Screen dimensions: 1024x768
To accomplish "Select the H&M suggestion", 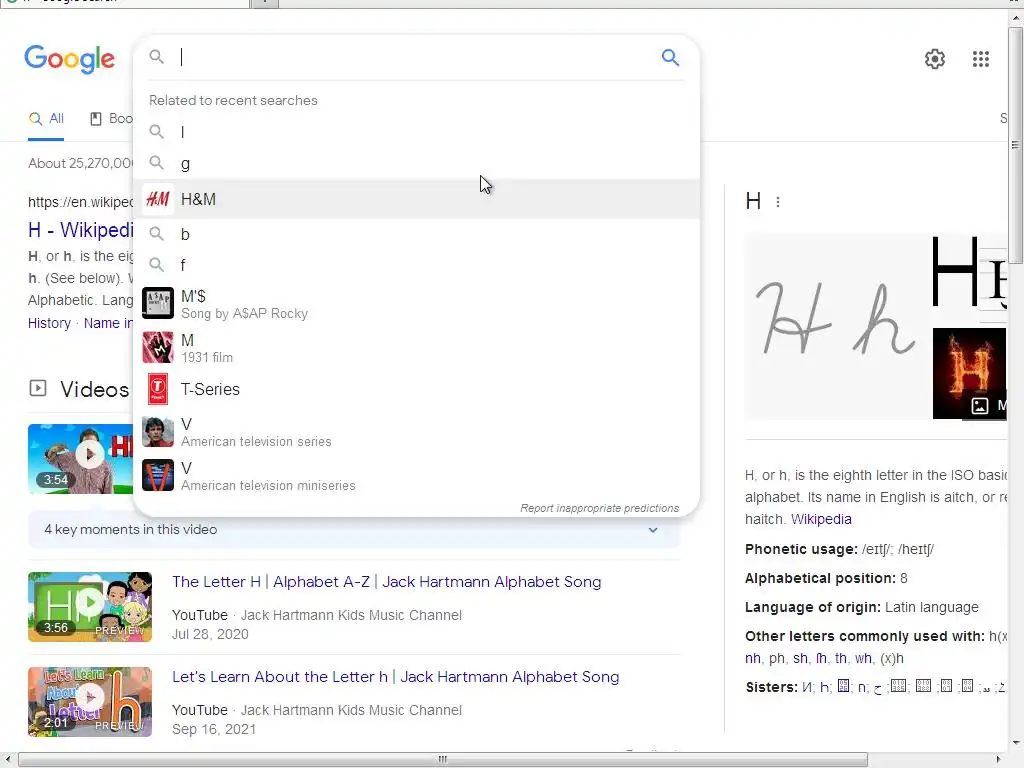I will pyautogui.click(x=416, y=199).
